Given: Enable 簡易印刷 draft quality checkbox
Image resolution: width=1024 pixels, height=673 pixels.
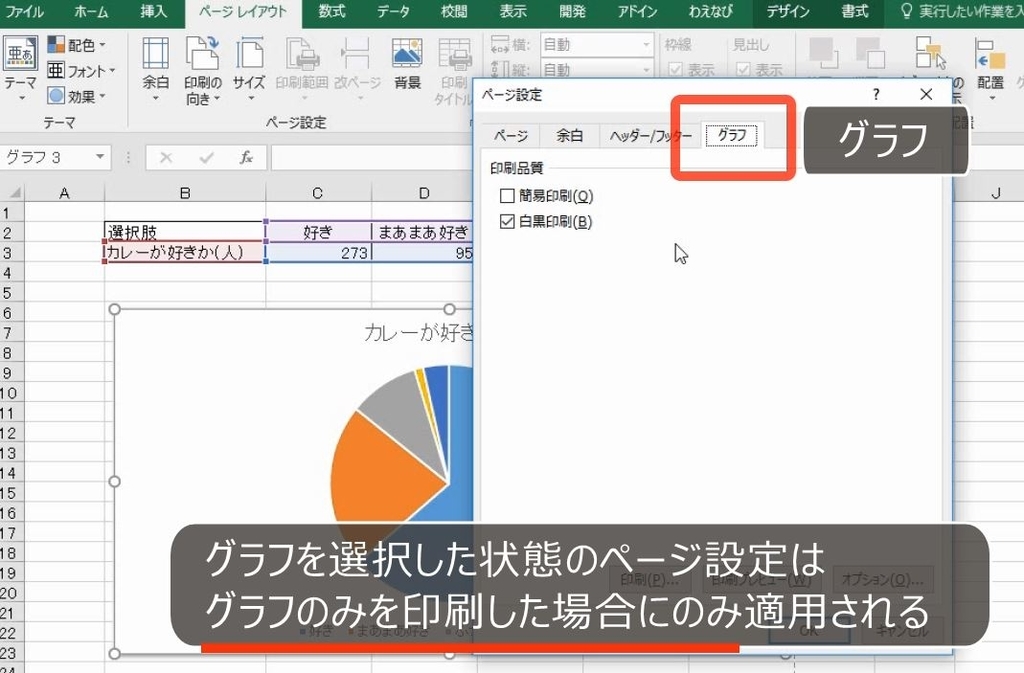Looking at the screenshot, I should [x=507, y=195].
